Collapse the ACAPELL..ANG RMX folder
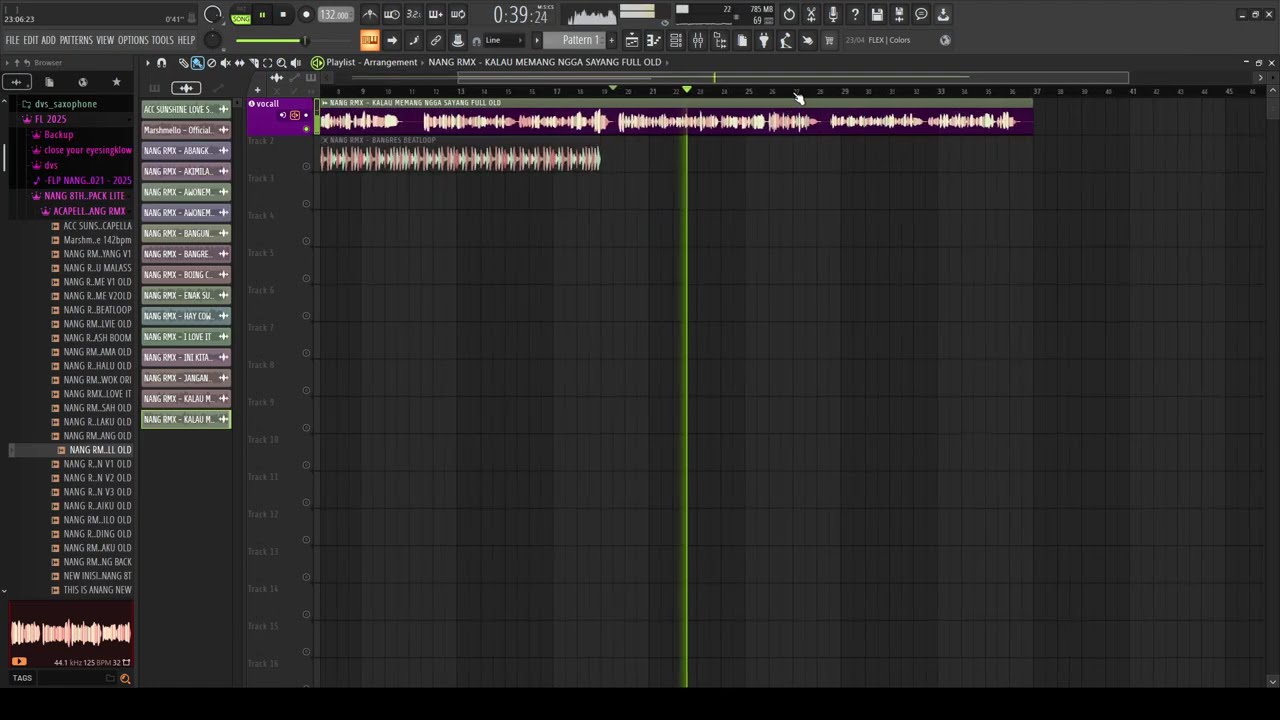This screenshot has height=720, width=1280. tap(89, 211)
